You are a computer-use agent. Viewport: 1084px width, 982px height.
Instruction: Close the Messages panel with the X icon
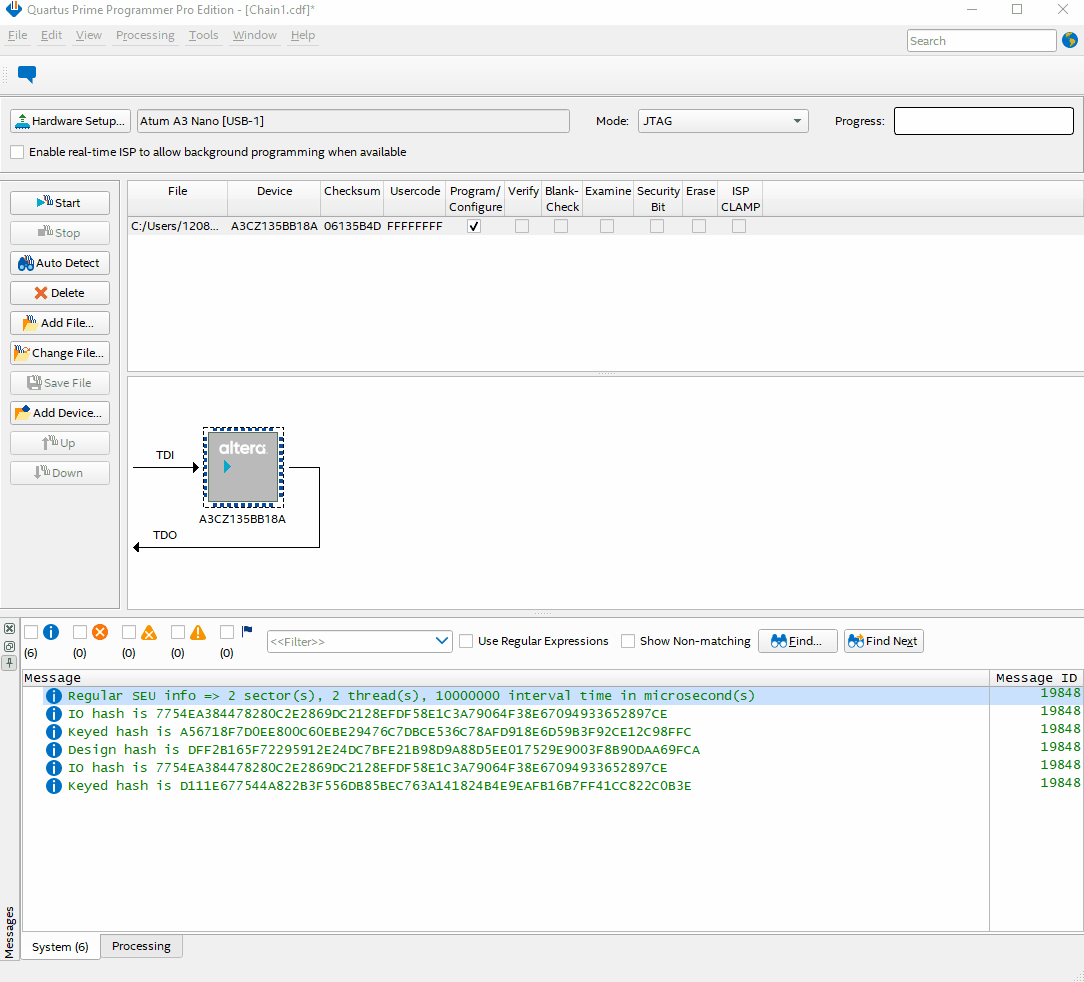9,629
